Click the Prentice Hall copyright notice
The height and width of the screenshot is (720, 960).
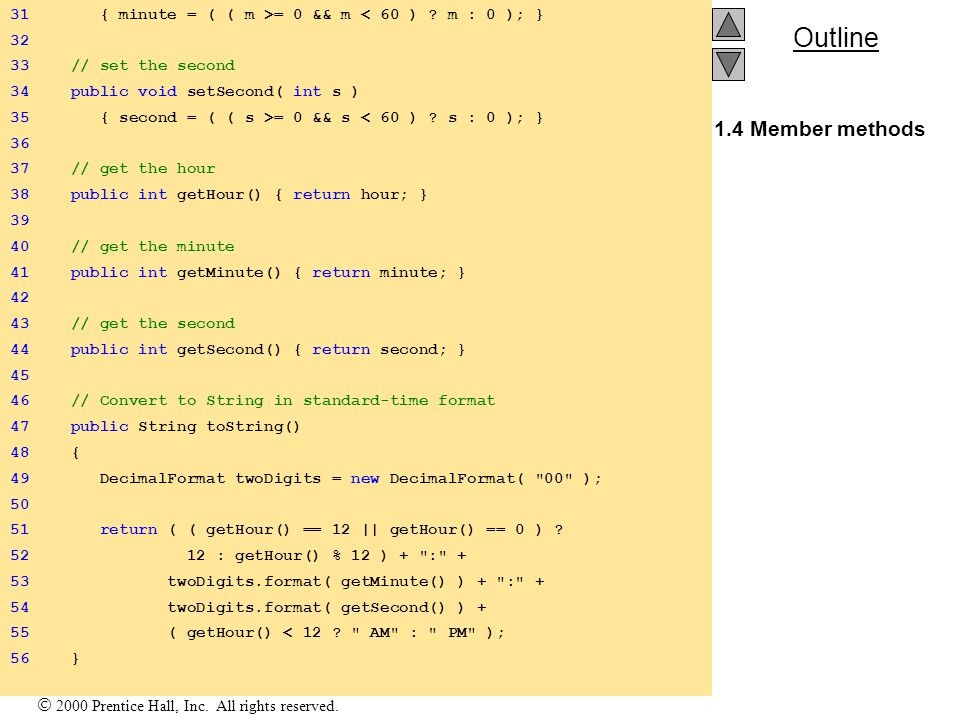[x=188, y=706]
